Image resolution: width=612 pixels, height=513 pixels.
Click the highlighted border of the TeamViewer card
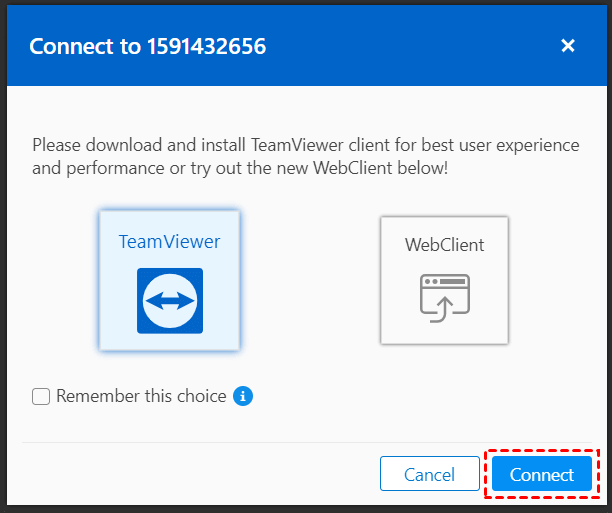(x=100, y=281)
